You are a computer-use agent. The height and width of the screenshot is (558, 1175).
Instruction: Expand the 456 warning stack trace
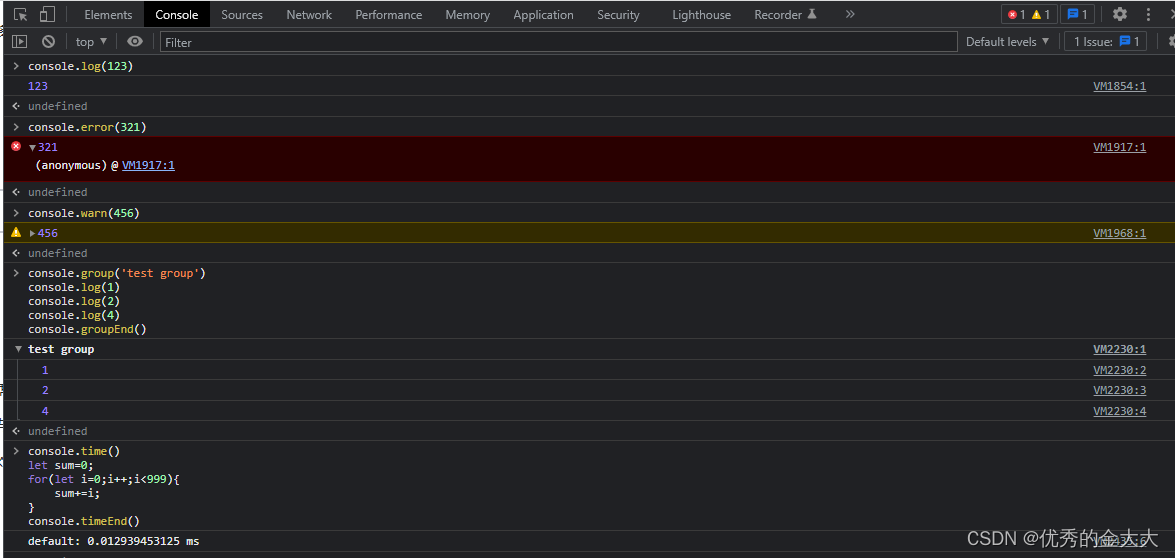click(x=32, y=233)
